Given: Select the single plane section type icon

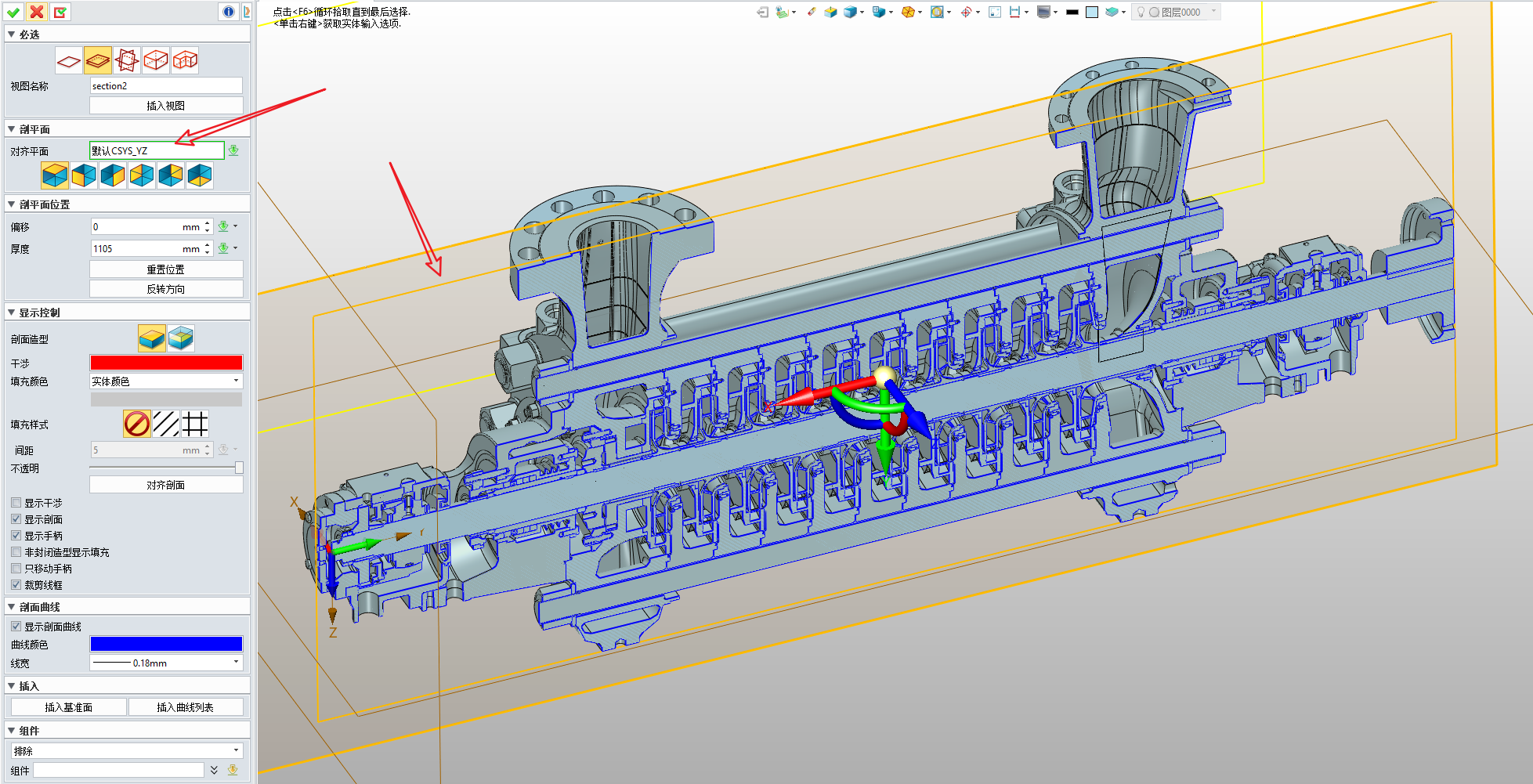Looking at the screenshot, I should click(69, 60).
